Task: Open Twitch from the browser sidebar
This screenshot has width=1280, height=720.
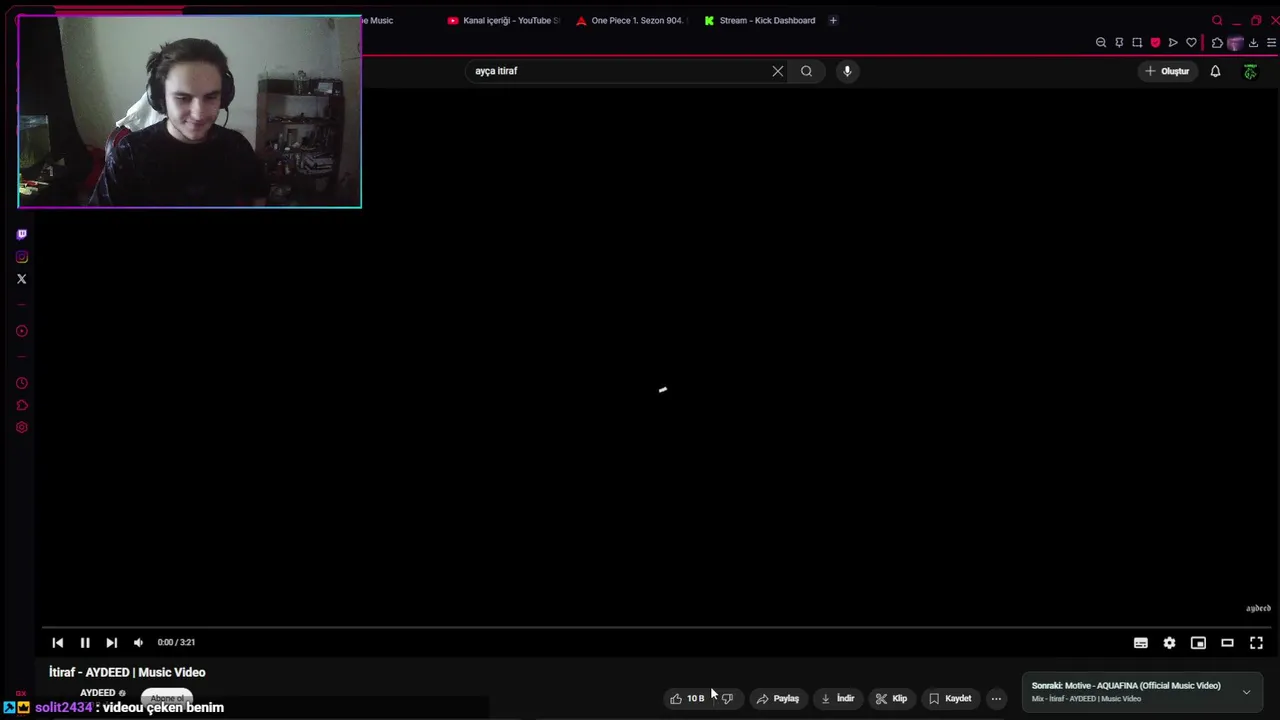Action: (22, 234)
